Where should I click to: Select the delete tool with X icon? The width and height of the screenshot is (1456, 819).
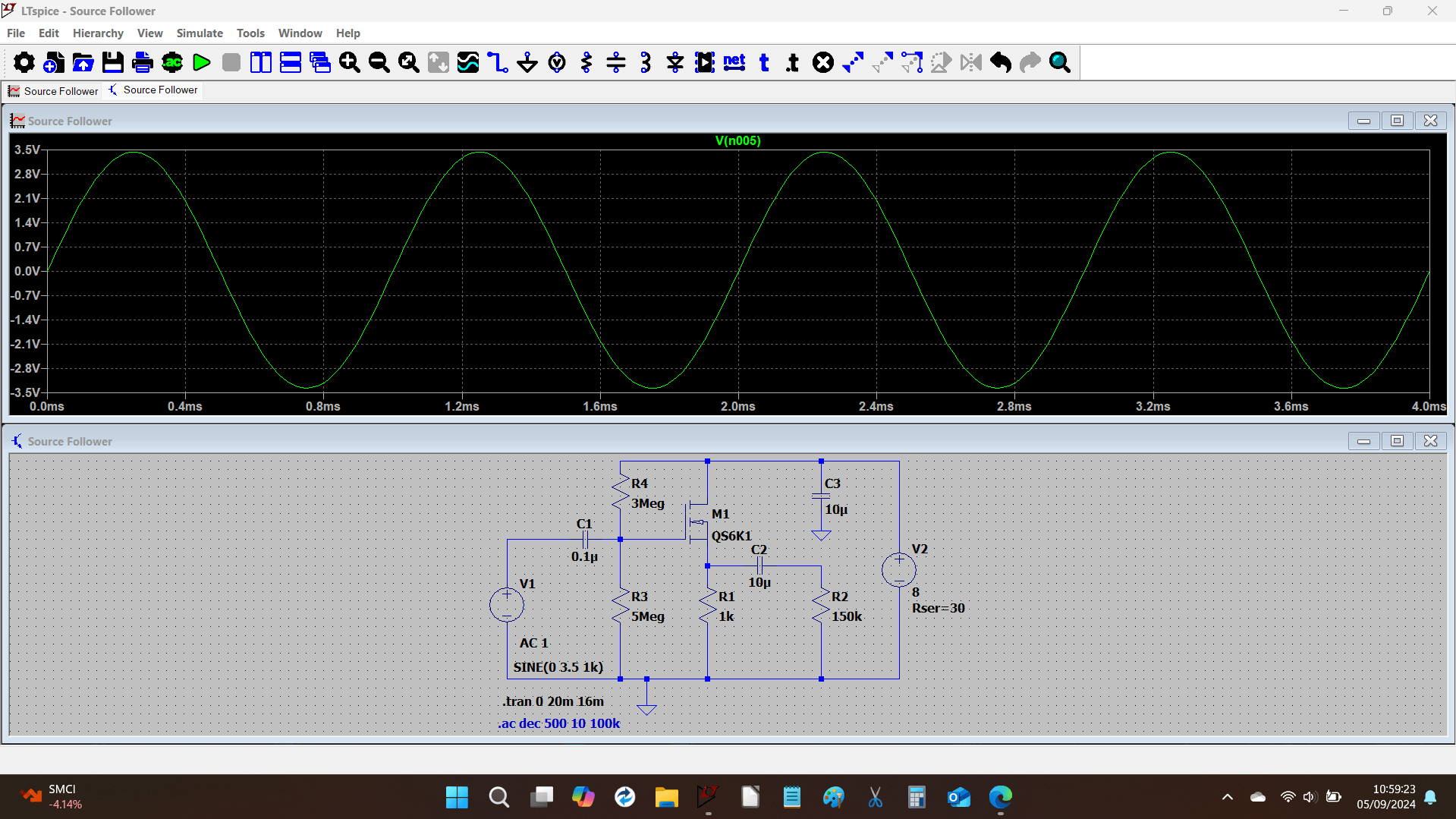823,62
